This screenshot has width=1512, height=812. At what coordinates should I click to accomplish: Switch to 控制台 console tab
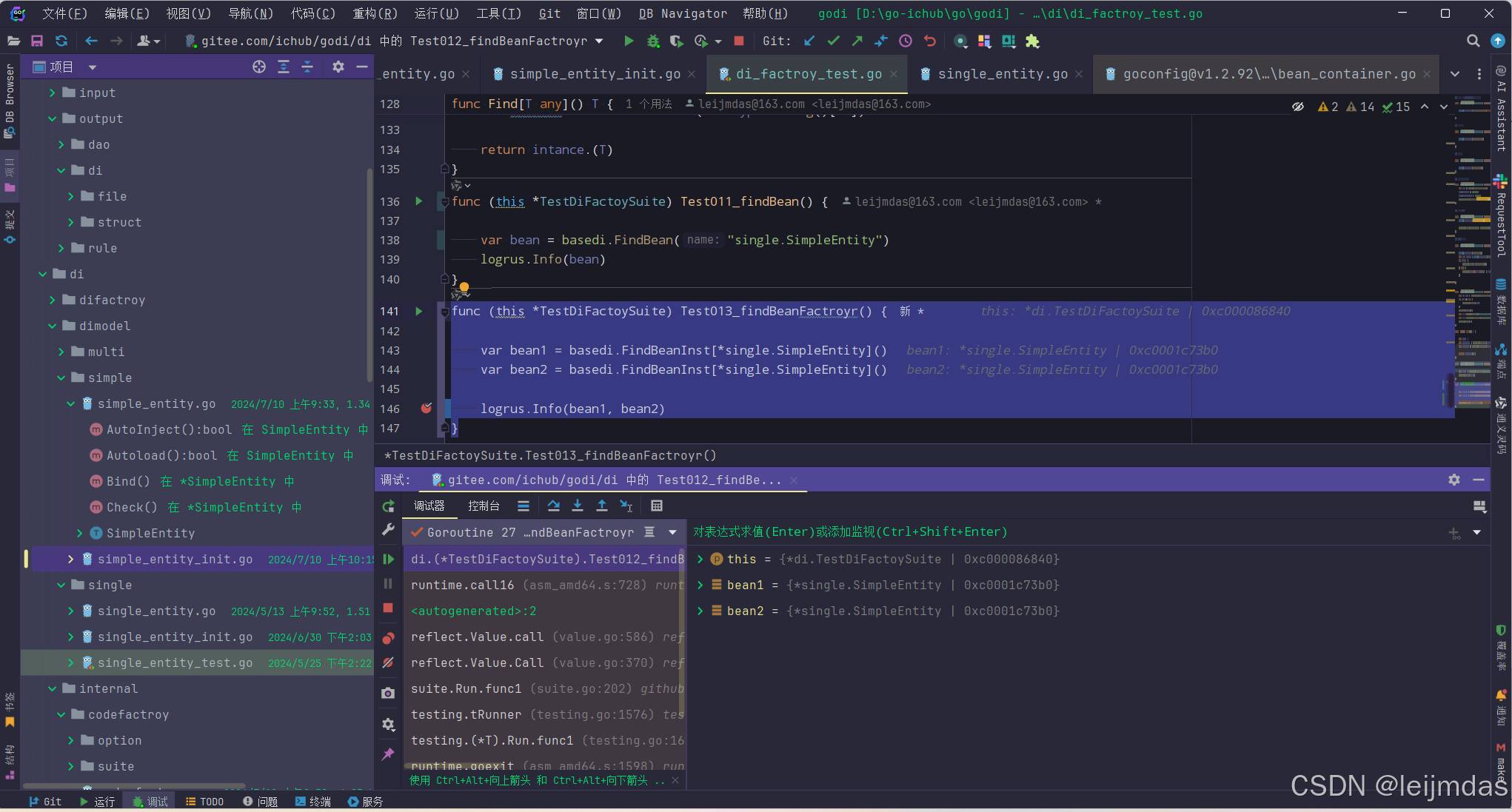pyautogui.click(x=484, y=506)
